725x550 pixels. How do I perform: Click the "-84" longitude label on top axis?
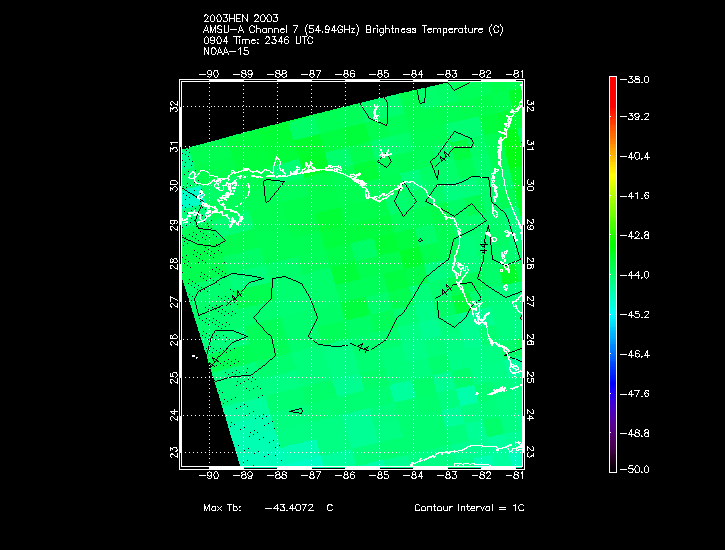(413, 74)
